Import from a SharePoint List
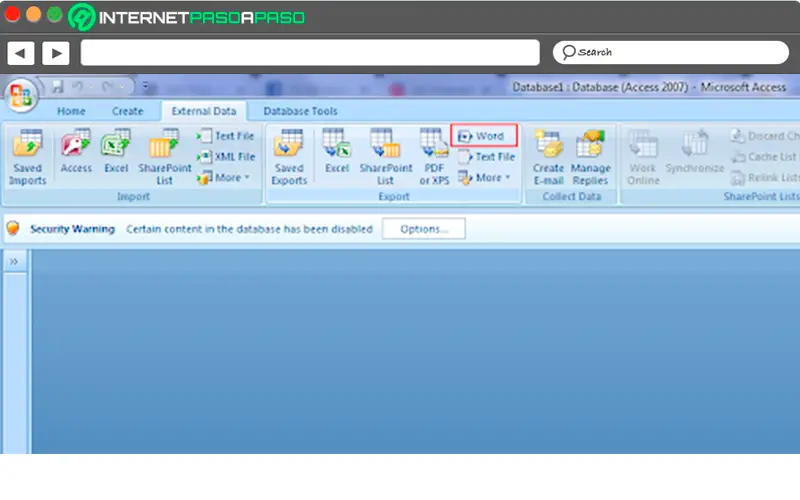Image resolution: width=800 pixels, height=500 pixels. click(x=164, y=157)
